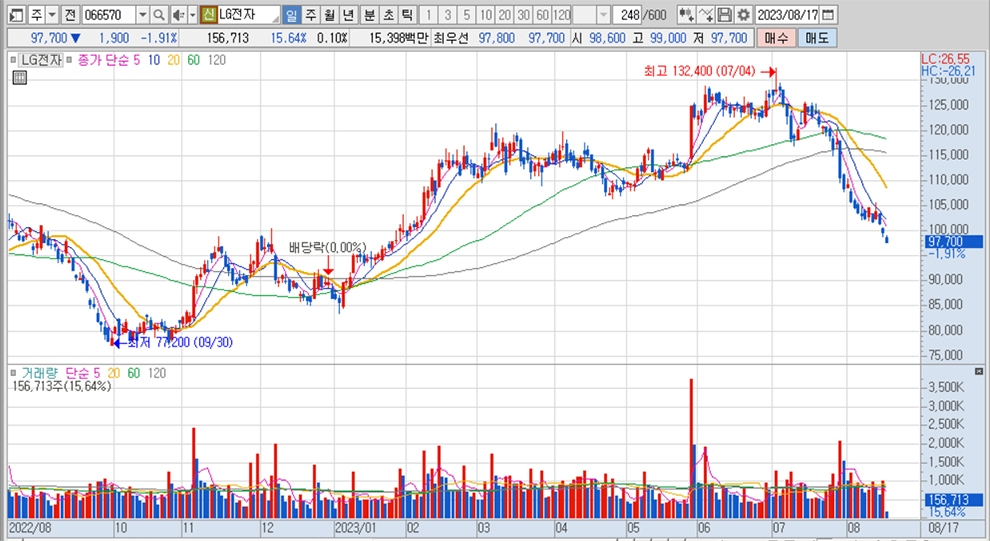
Task: Select the 틱 tick chart tab
Action: (x=405, y=15)
